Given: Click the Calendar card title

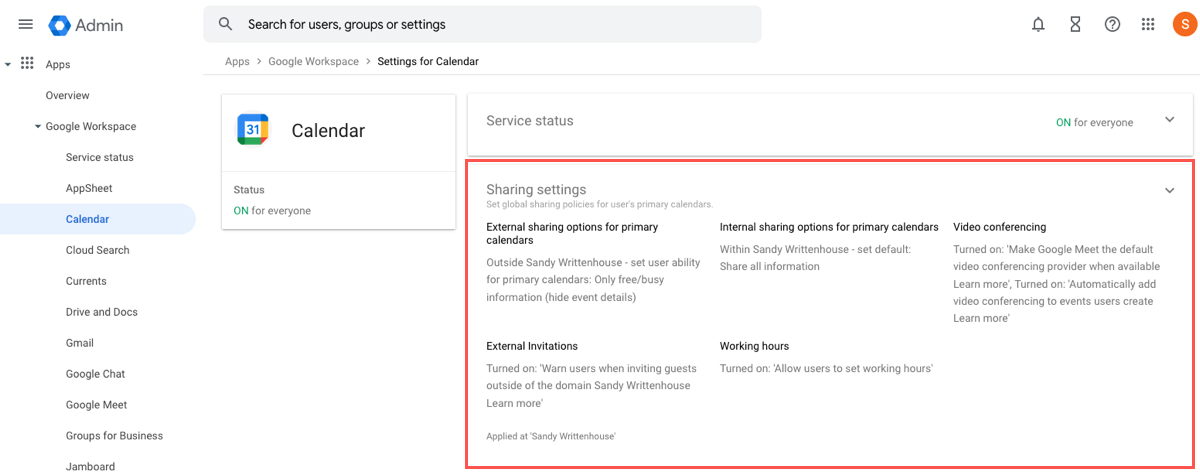Looking at the screenshot, I should click(328, 130).
